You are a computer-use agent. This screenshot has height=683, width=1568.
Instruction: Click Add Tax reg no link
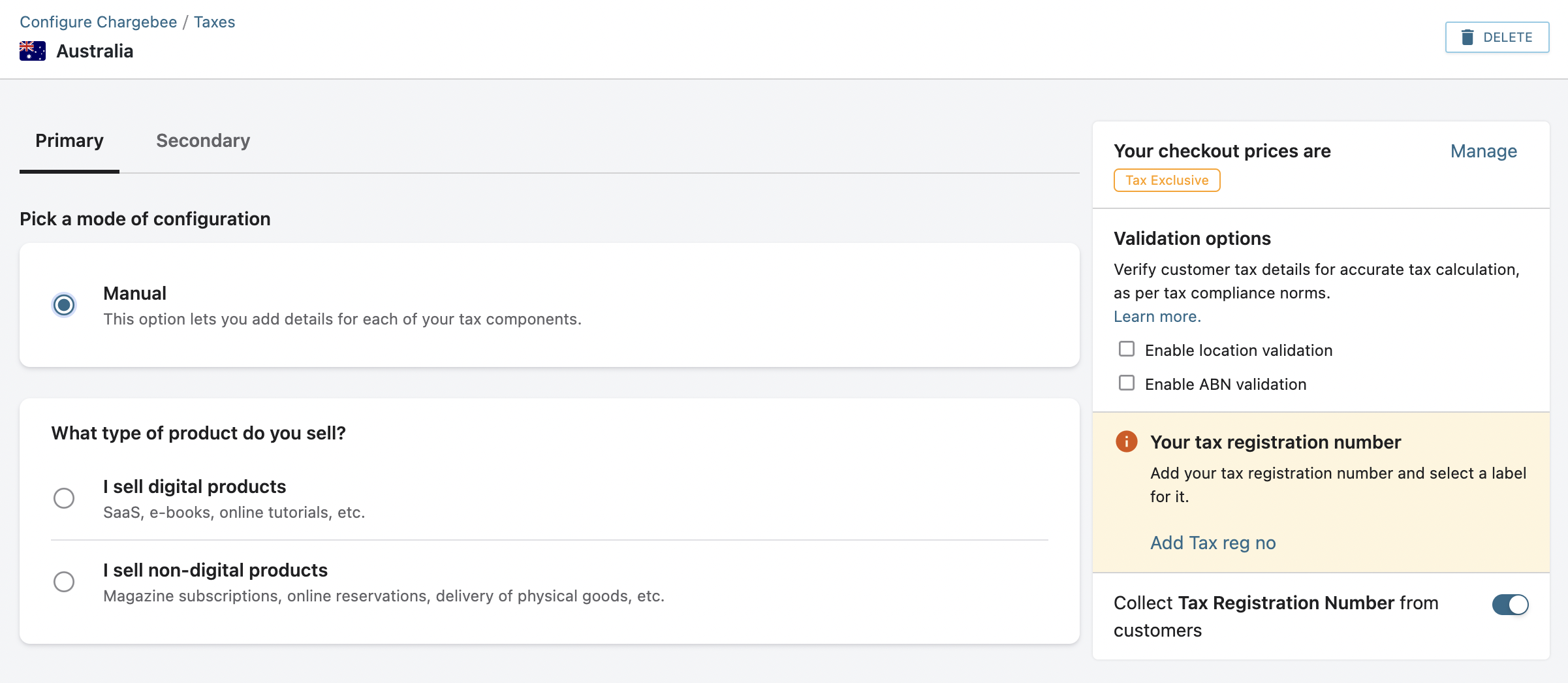point(1213,543)
